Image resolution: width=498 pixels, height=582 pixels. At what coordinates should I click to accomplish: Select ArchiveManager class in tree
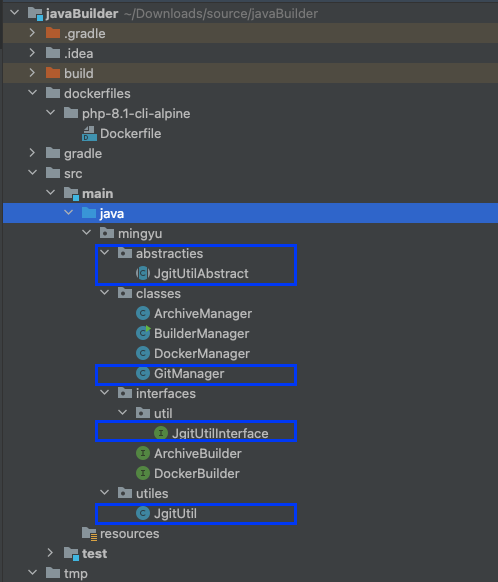(x=194, y=314)
